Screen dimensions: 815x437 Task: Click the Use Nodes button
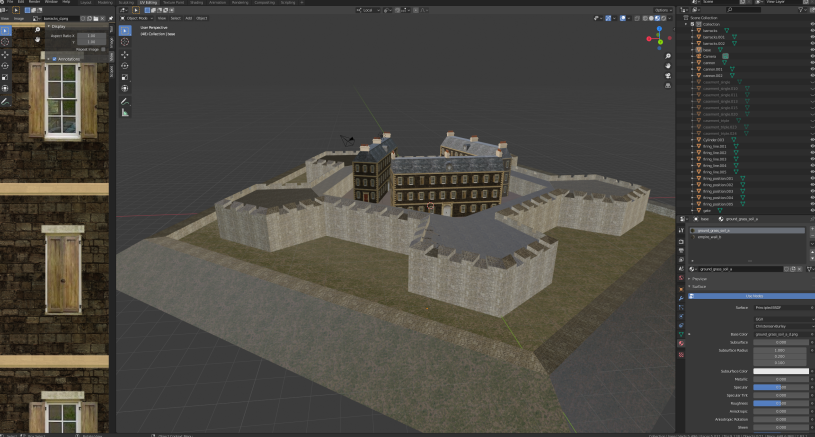point(752,296)
